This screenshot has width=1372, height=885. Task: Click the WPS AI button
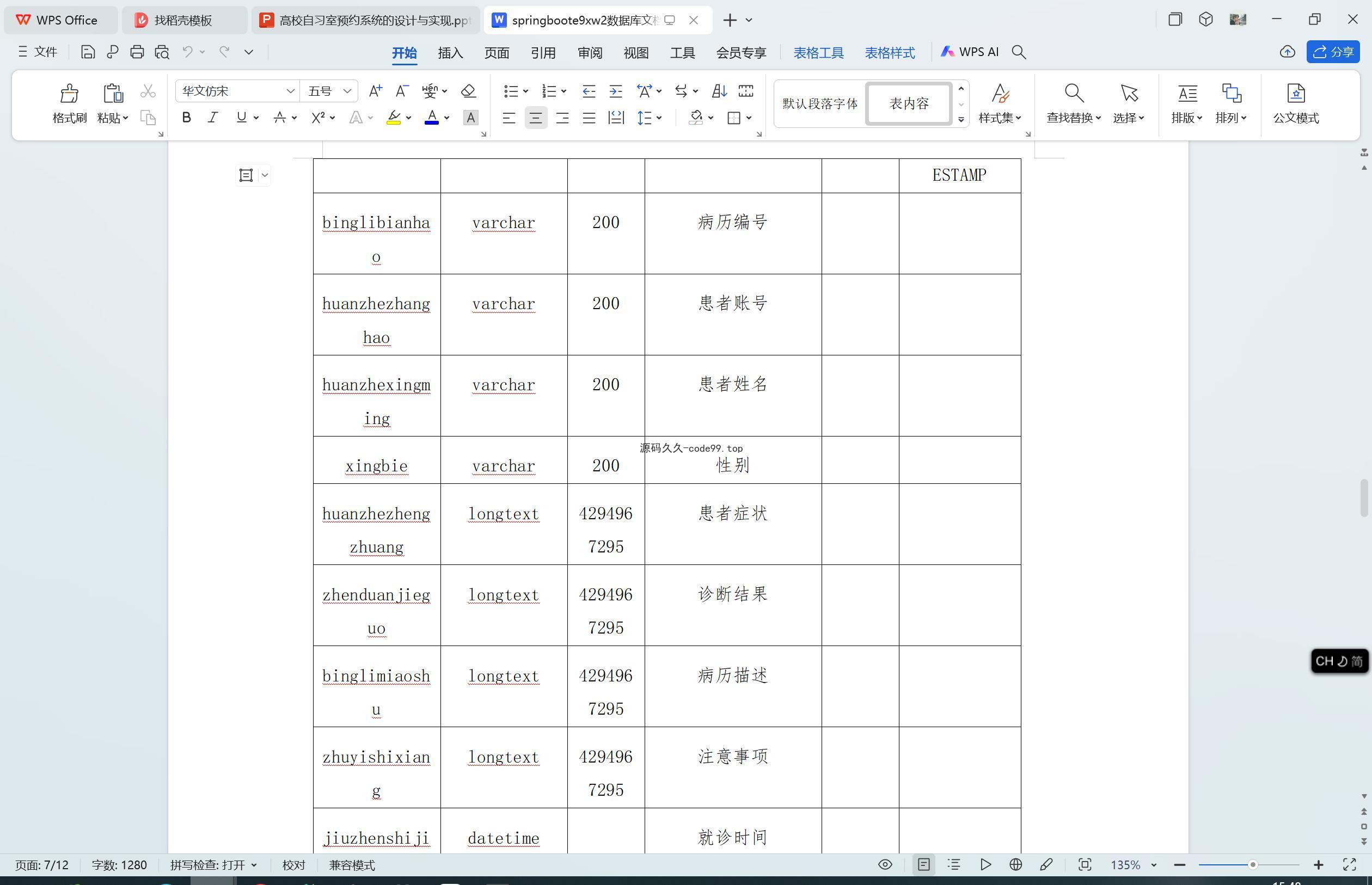pos(970,52)
